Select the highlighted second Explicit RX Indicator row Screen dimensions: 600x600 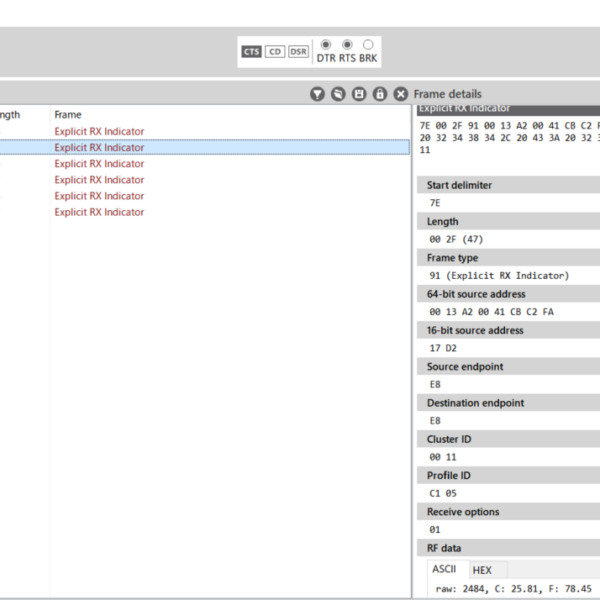coord(99,147)
